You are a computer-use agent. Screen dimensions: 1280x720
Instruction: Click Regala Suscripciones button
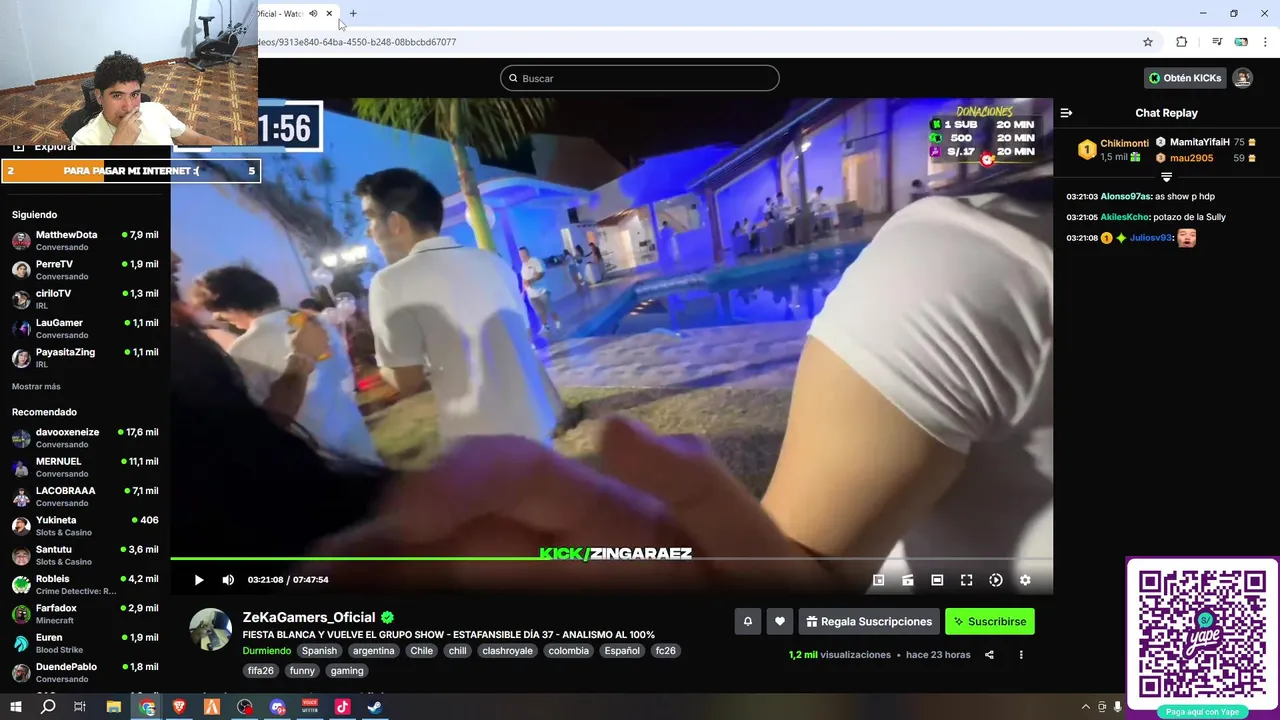click(x=869, y=621)
